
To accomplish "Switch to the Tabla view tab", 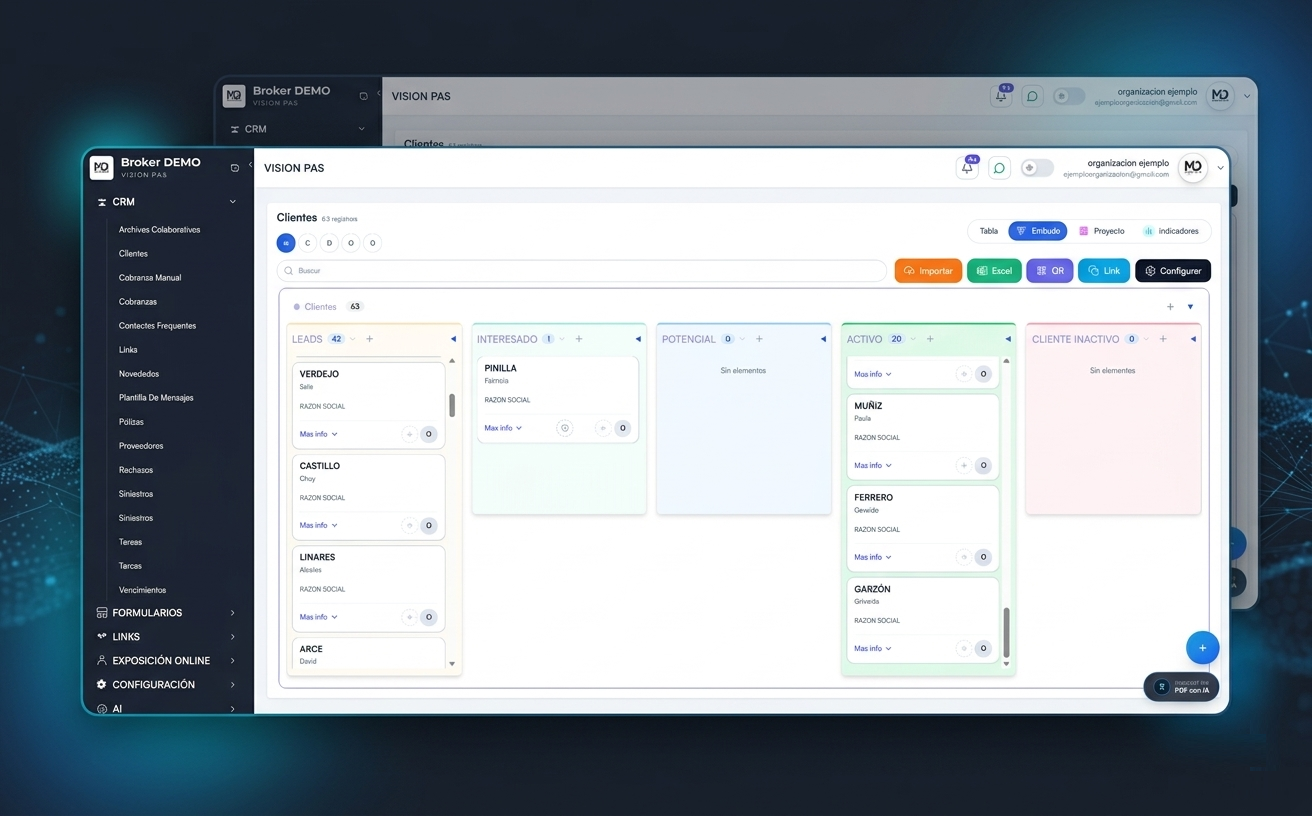I will click(988, 231).
